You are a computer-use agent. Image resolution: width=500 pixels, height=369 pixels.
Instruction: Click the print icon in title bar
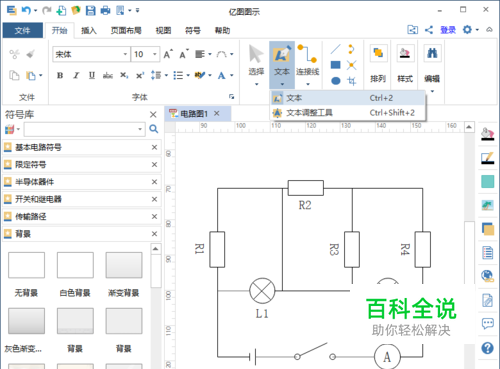click(105, 10)
